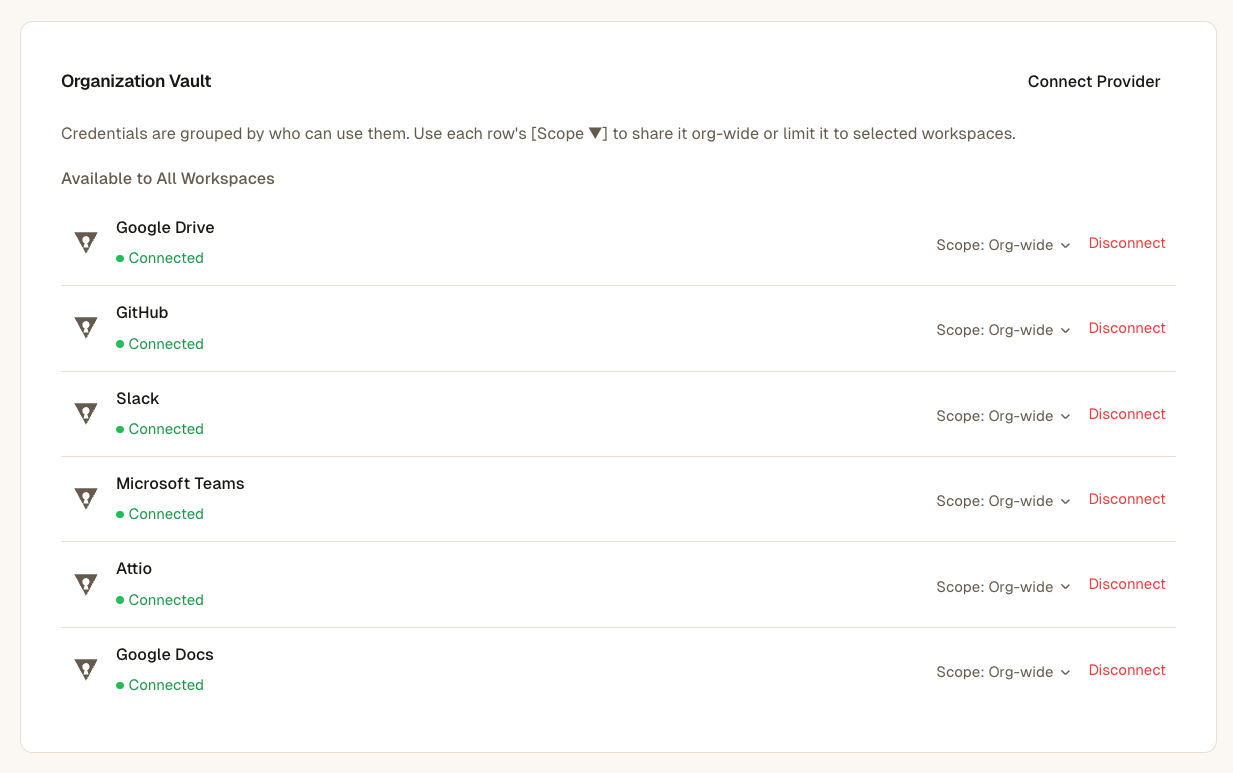
Task: Change scope for Microsoft Teams
Action: [1003, 501]
